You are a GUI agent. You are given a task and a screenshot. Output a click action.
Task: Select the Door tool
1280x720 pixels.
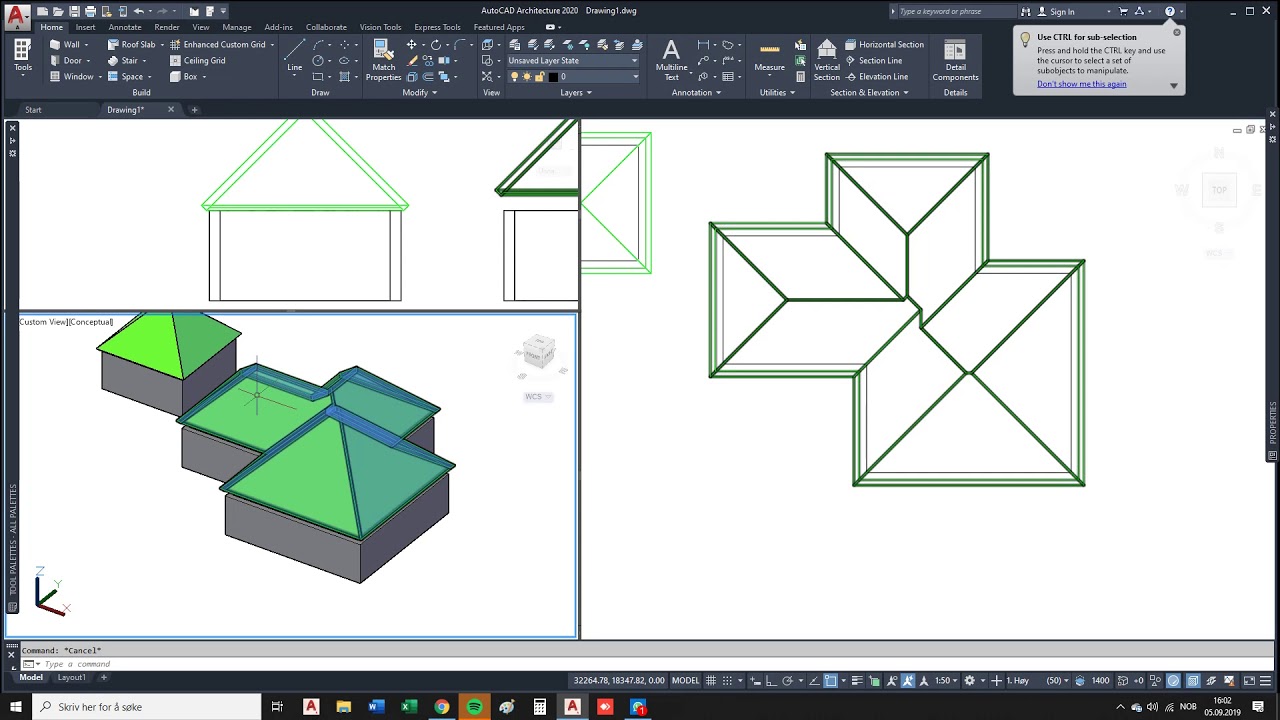[x=66, y=61]
